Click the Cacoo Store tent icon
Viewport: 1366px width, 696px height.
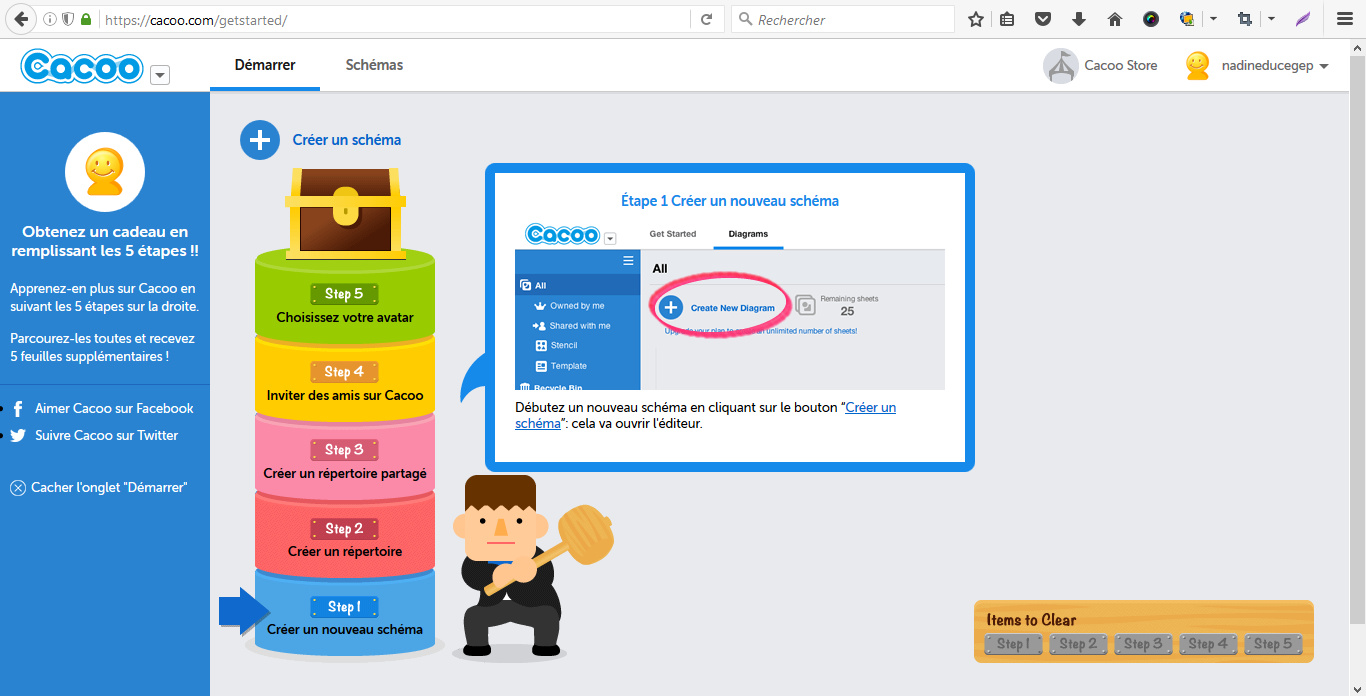coord(1060,66)
